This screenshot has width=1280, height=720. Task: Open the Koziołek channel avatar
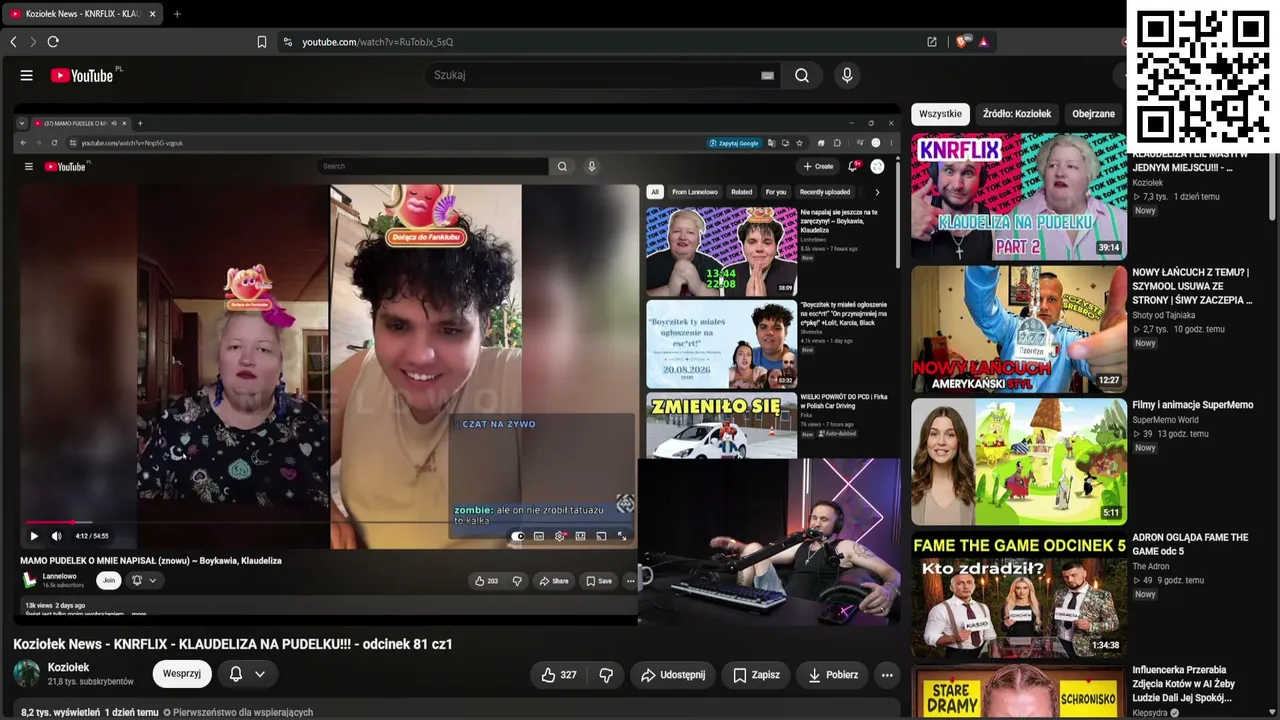tap(27, 673)
